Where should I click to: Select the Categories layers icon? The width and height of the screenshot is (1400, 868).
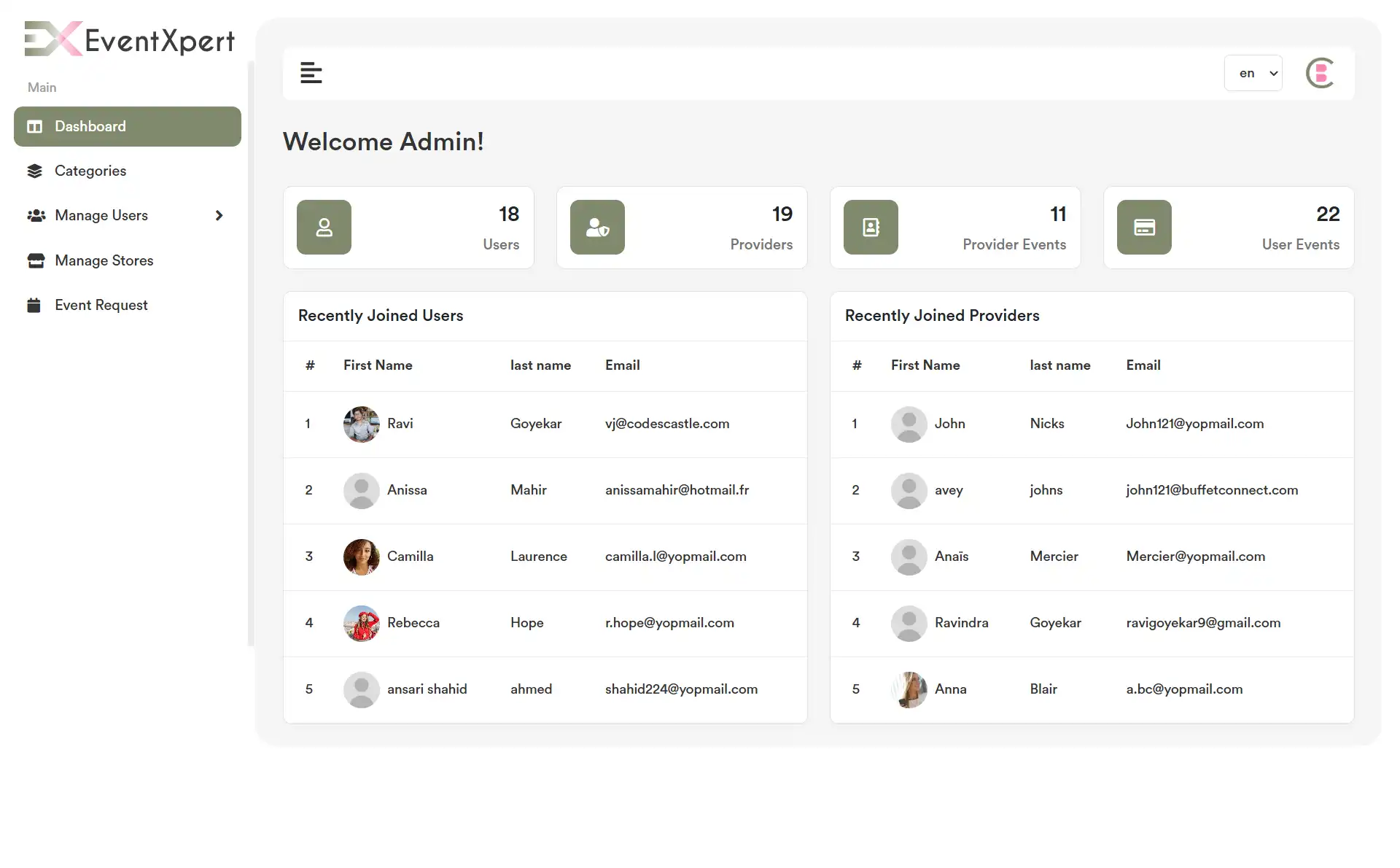pyautogui.click(x=34, y=171)
